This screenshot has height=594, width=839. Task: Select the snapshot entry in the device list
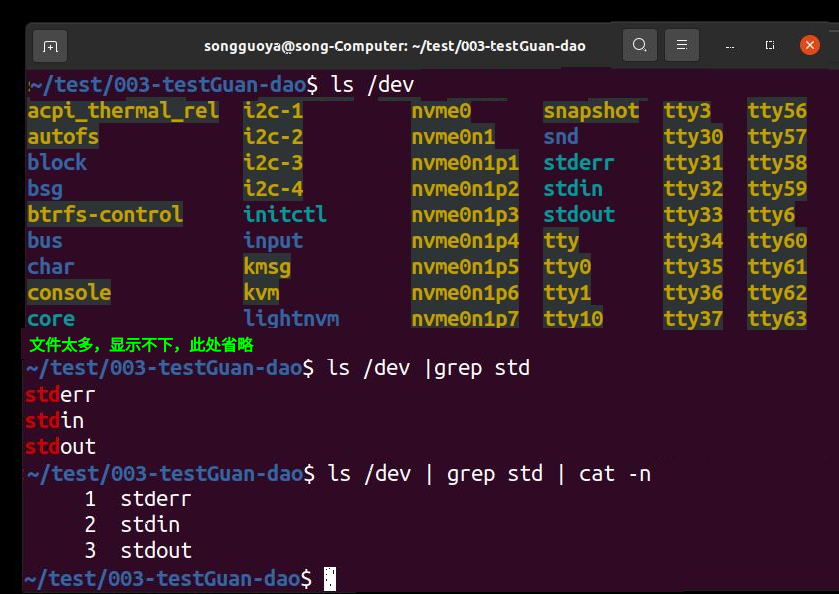[x=593, y=111]
